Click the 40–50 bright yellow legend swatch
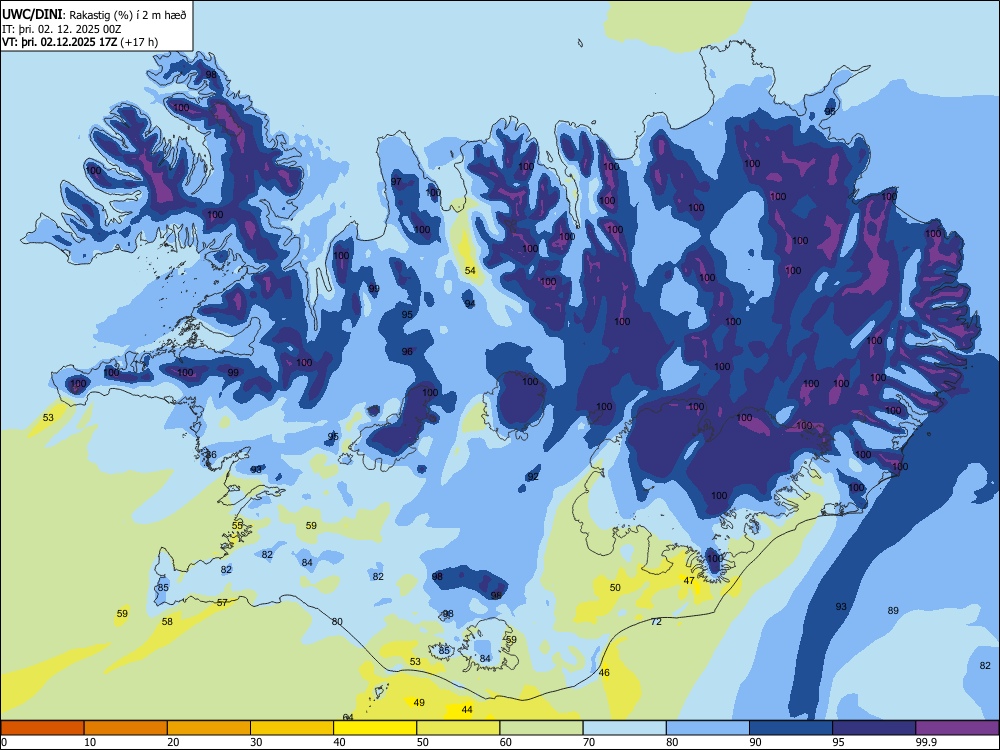 coord(375,728)
